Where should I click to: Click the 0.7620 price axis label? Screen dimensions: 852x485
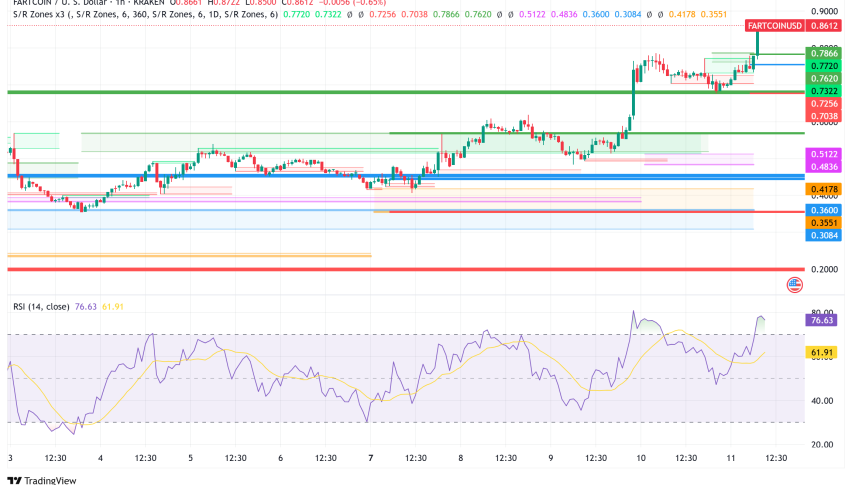coord(824,78)
